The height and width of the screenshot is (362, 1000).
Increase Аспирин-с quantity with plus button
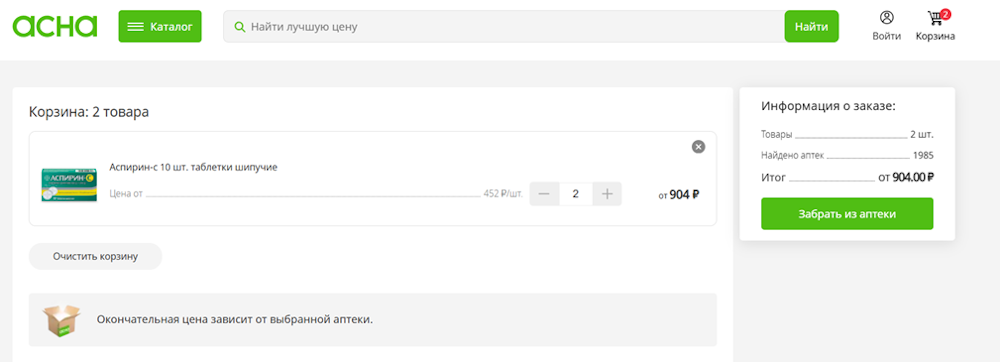[x=607, y=194]
